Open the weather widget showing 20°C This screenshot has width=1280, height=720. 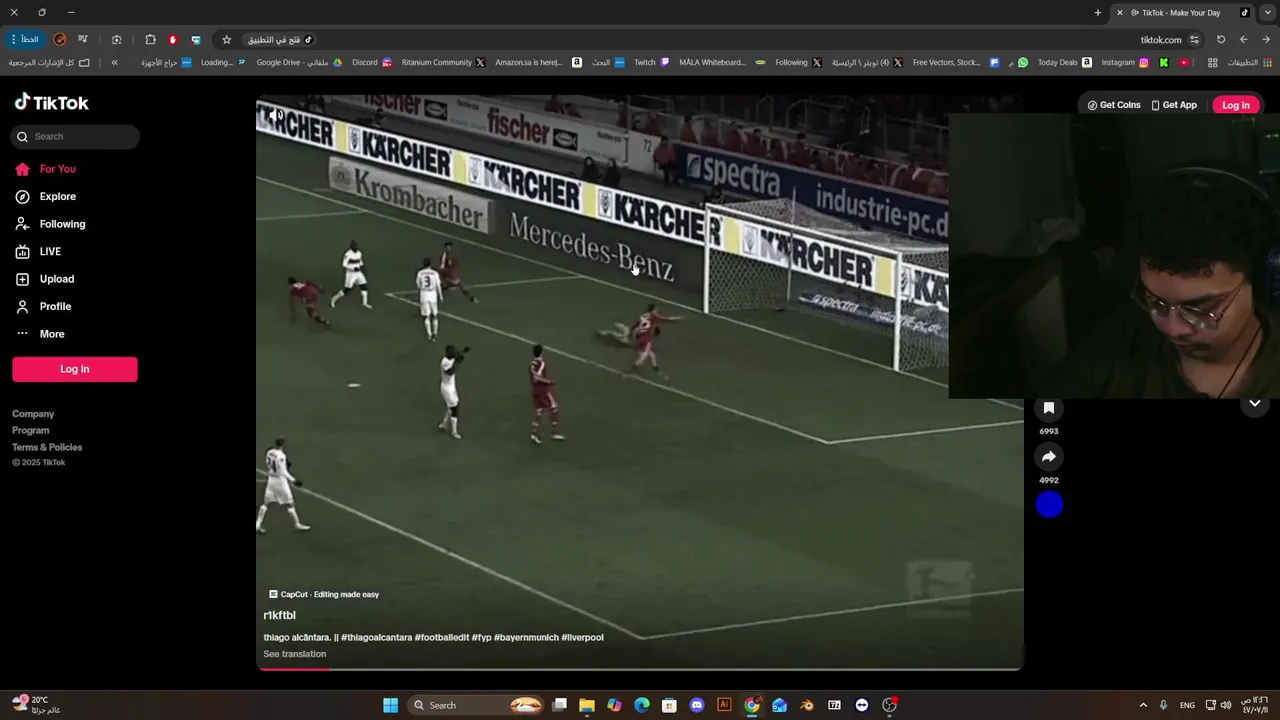(37, 704)
